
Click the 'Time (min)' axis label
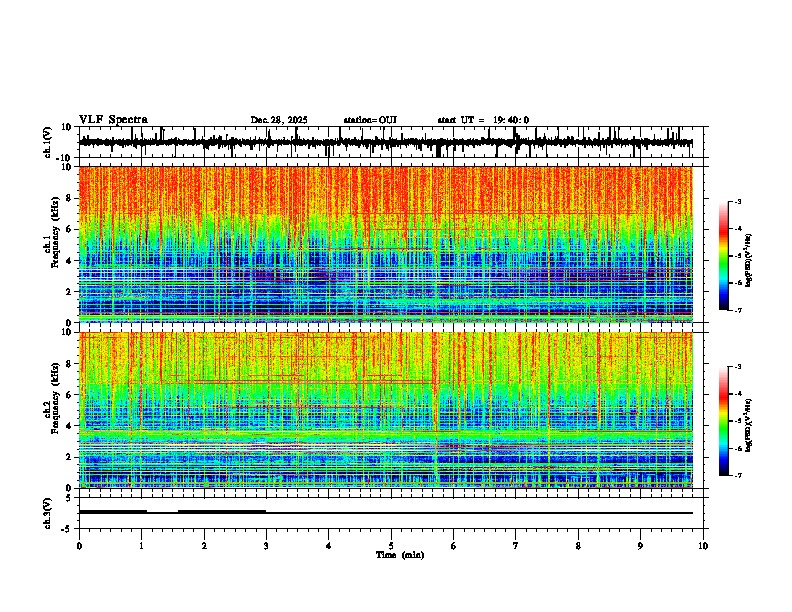(x=400, y=555)
